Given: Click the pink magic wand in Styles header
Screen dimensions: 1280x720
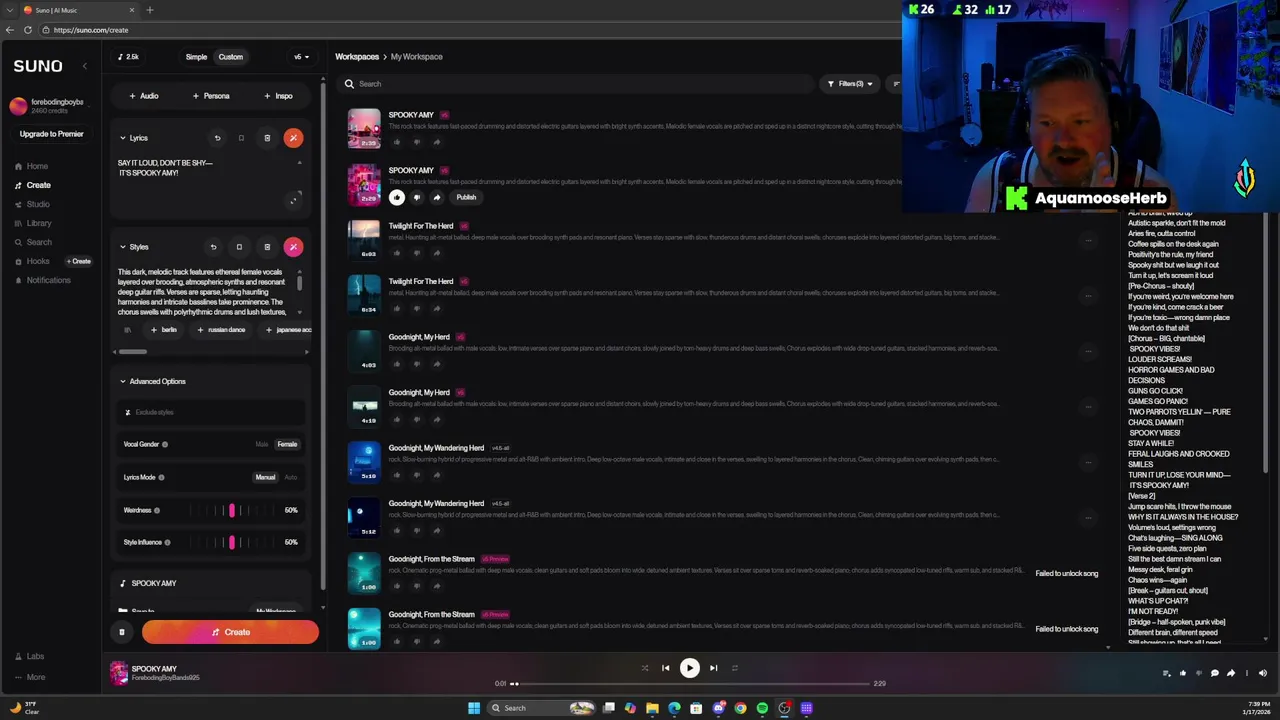Looking at the screenshot, I should [x=293, y=247].
